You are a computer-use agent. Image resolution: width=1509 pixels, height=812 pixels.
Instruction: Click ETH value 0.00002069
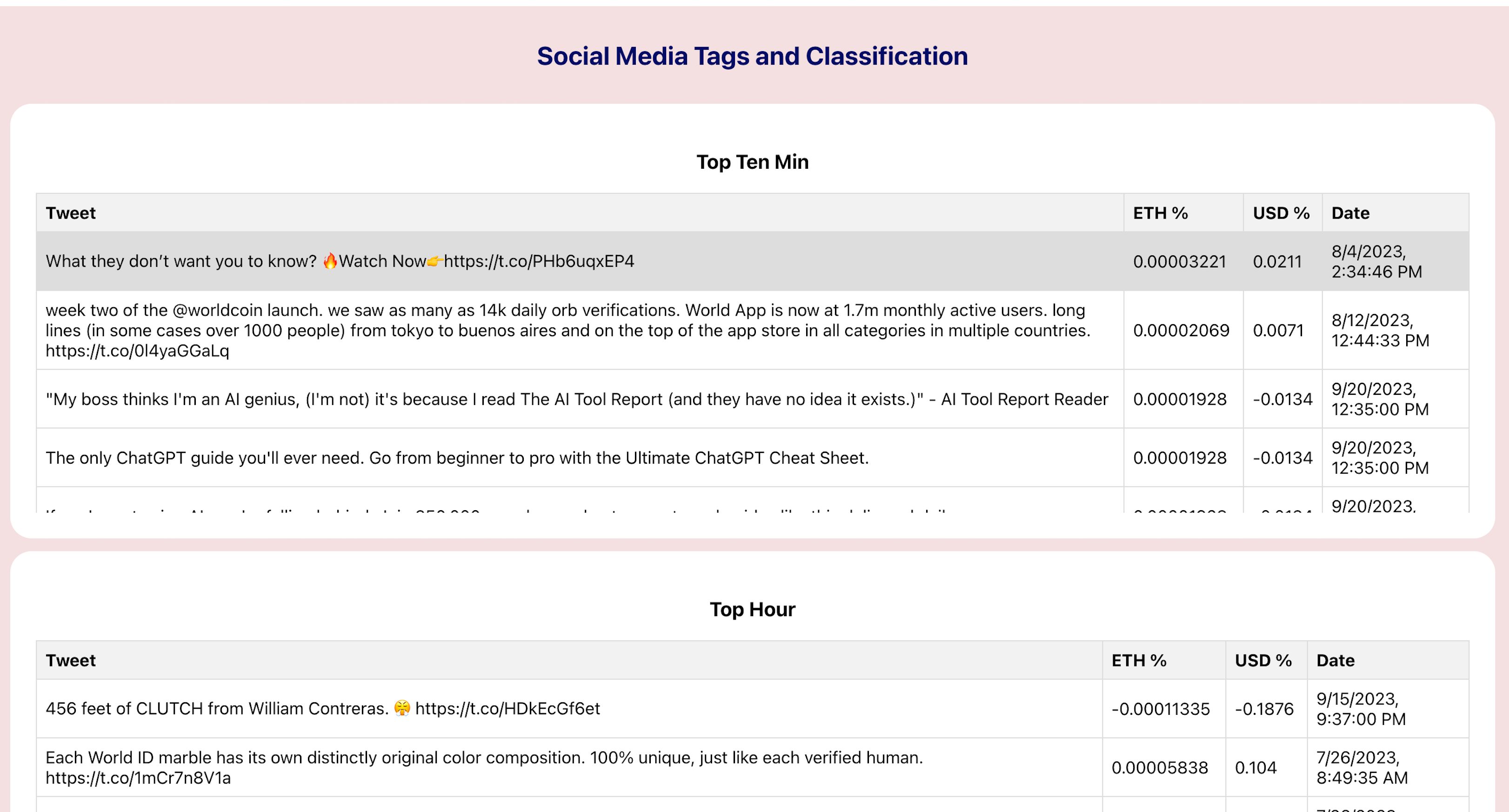click(x=1181, y=330)
